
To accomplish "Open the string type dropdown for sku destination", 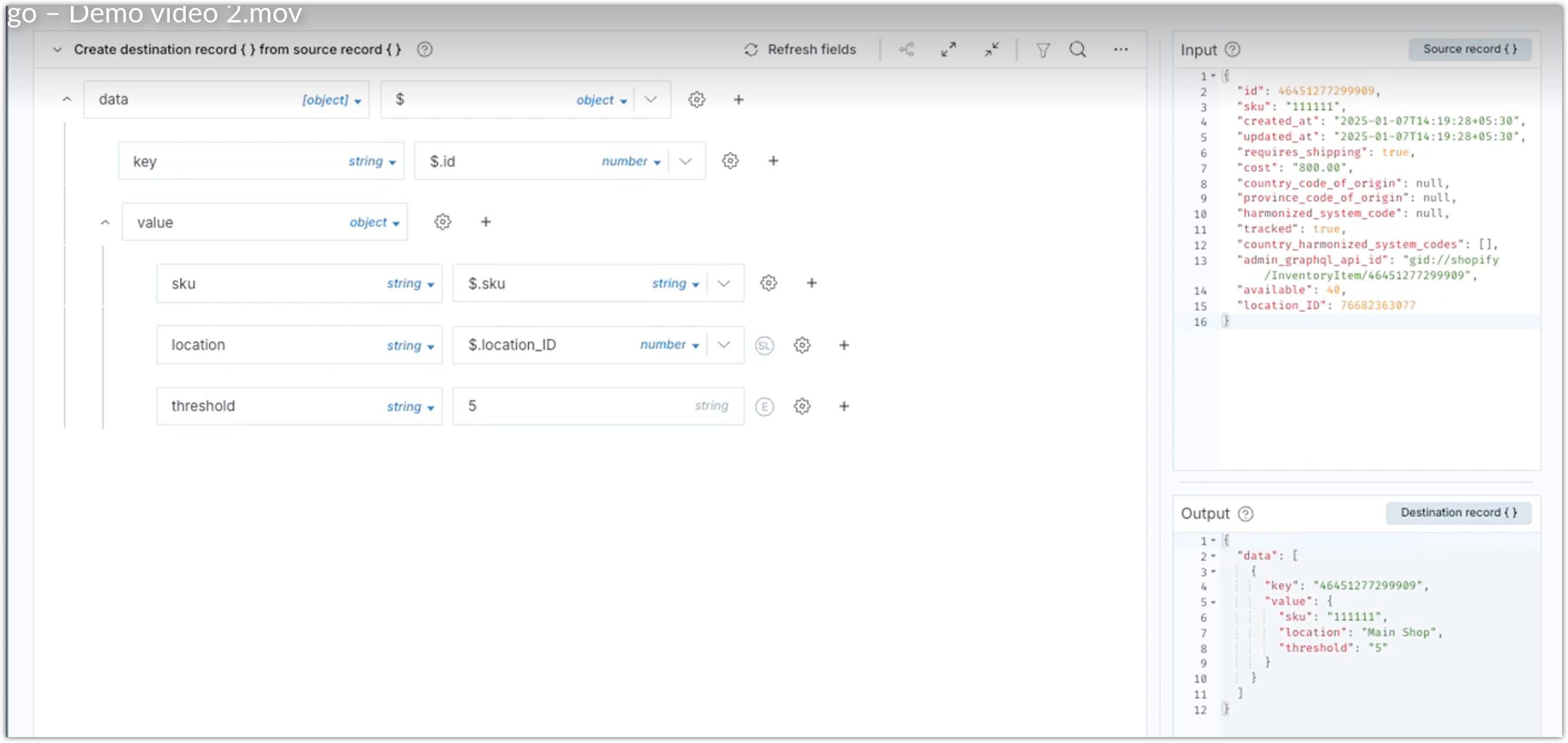I will pos(410,284).
